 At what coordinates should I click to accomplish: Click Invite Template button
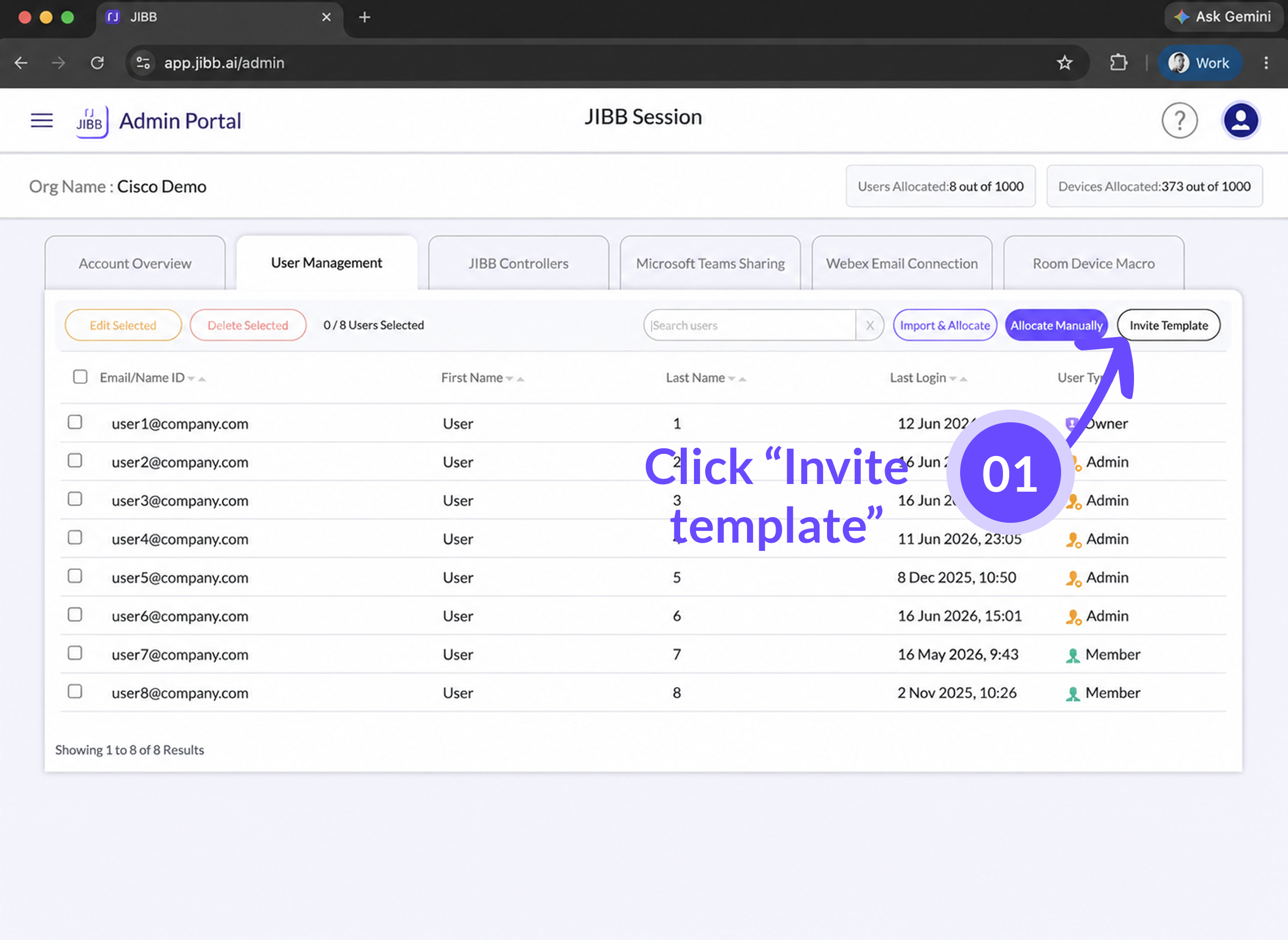click(x=1169, y=325)
